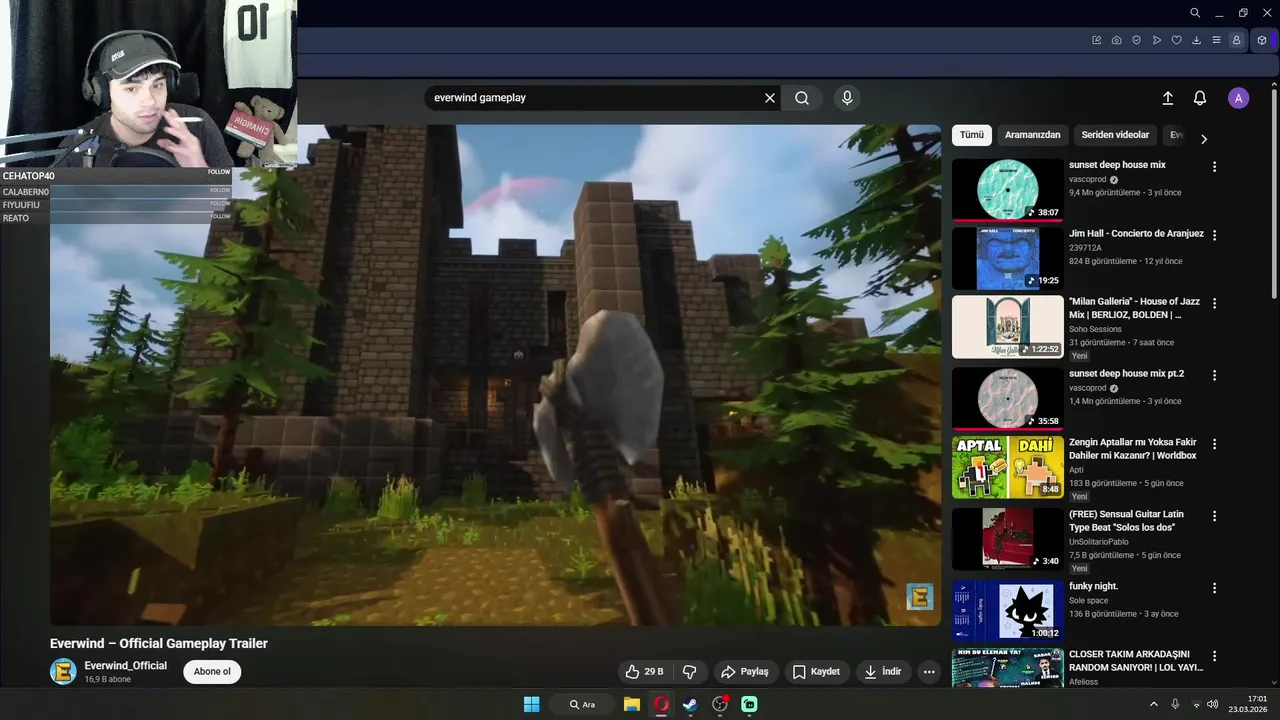Click the 'Kaydet' save button
This screenshot has height=720, width=1280.
(x=817, y=672)
